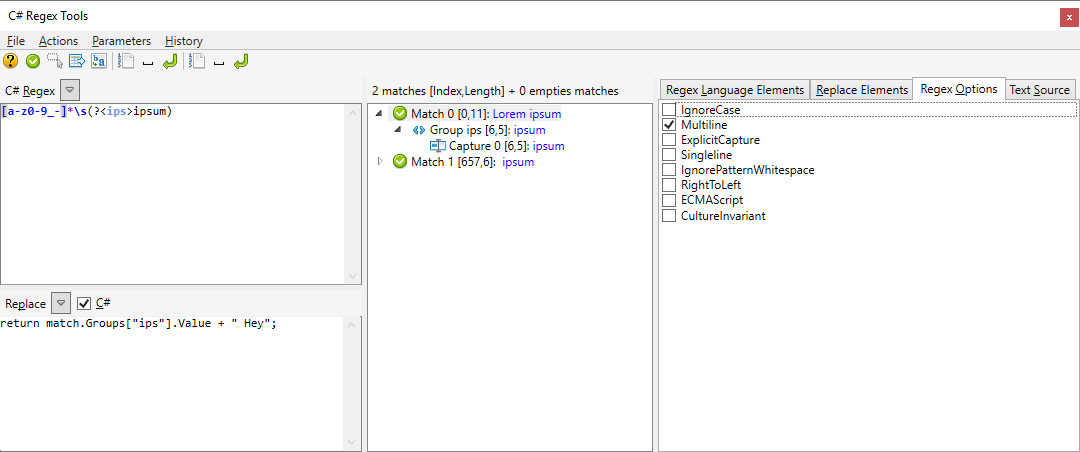Open the Actions menu
Screen dimensions: 1080x452
point(58,41)
